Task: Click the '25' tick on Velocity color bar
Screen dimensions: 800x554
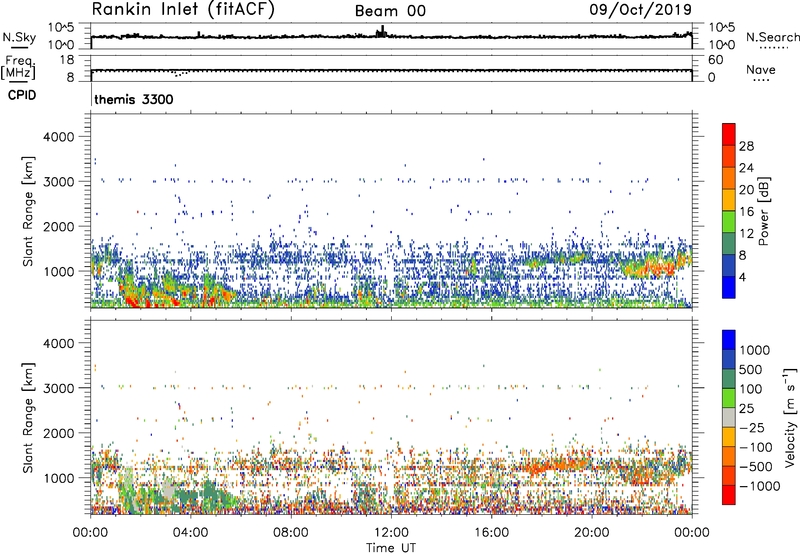Action: pyautogui.click(x=746, y=409)
